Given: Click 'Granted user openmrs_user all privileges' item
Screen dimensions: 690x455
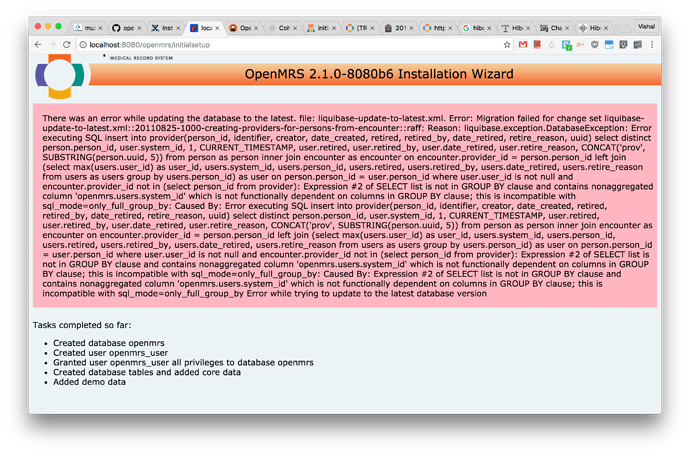Looking at the screenshot, I should pos(184,363).
